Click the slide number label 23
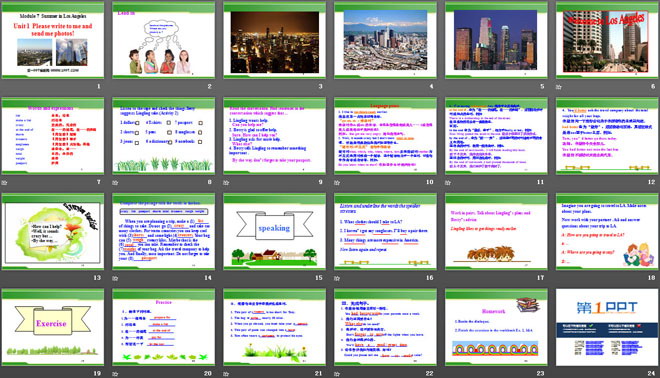Screen dimensions: 660x378 click(x=540, y=373)
